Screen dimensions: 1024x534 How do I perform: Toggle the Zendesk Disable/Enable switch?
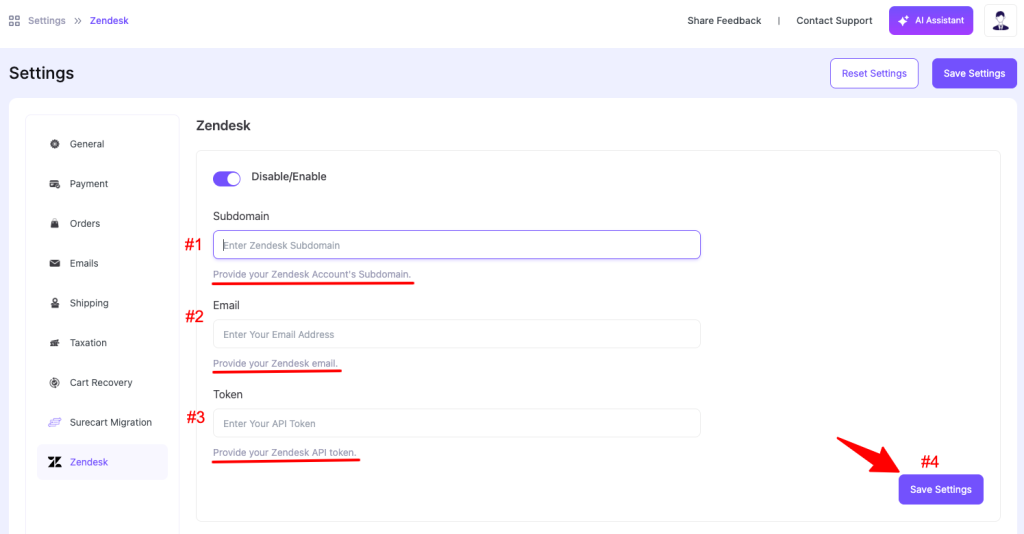(x=227, y=178)
